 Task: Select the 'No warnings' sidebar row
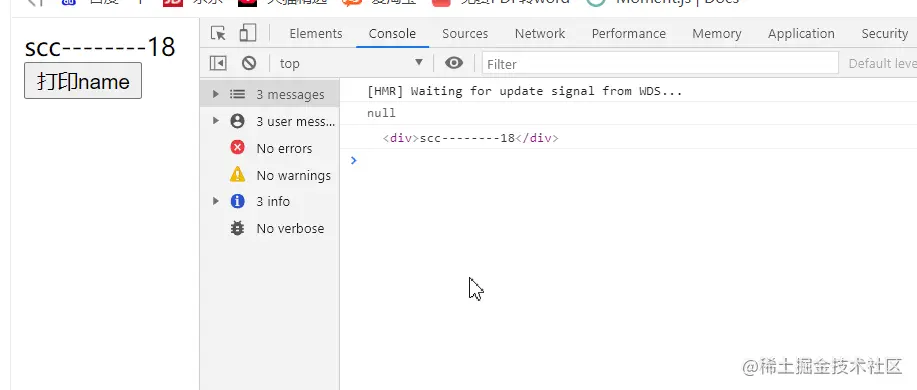(270, 175)
